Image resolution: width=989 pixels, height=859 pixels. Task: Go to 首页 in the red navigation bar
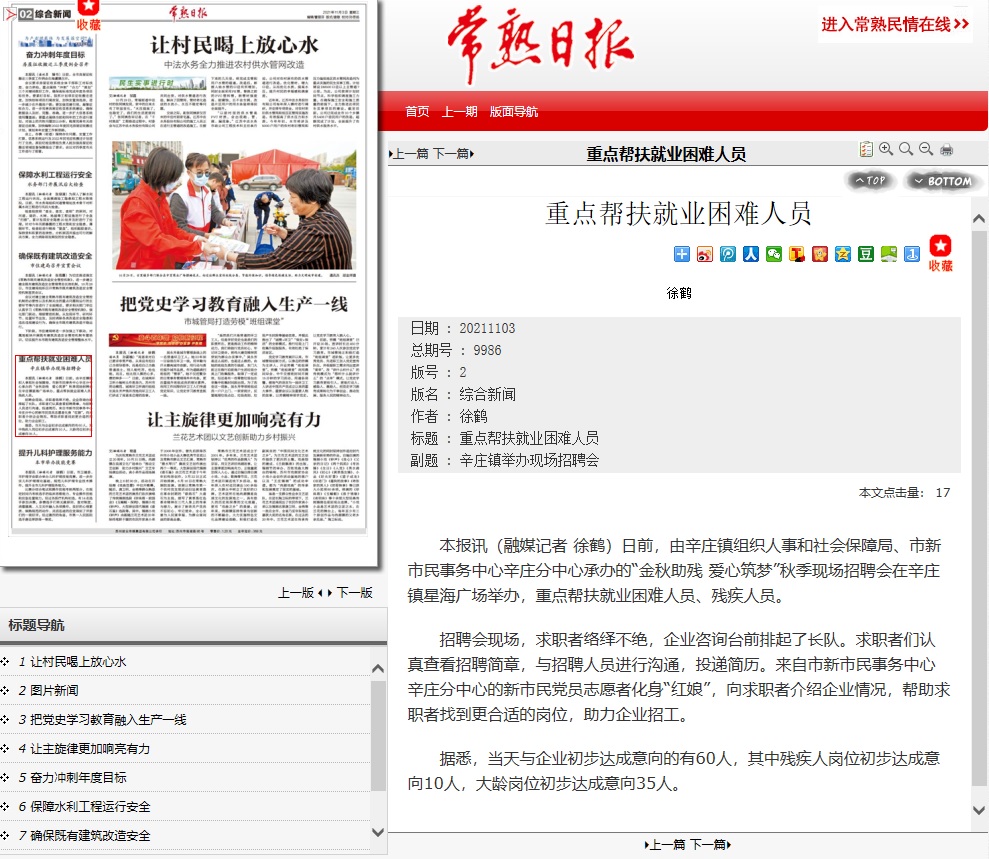417,112
